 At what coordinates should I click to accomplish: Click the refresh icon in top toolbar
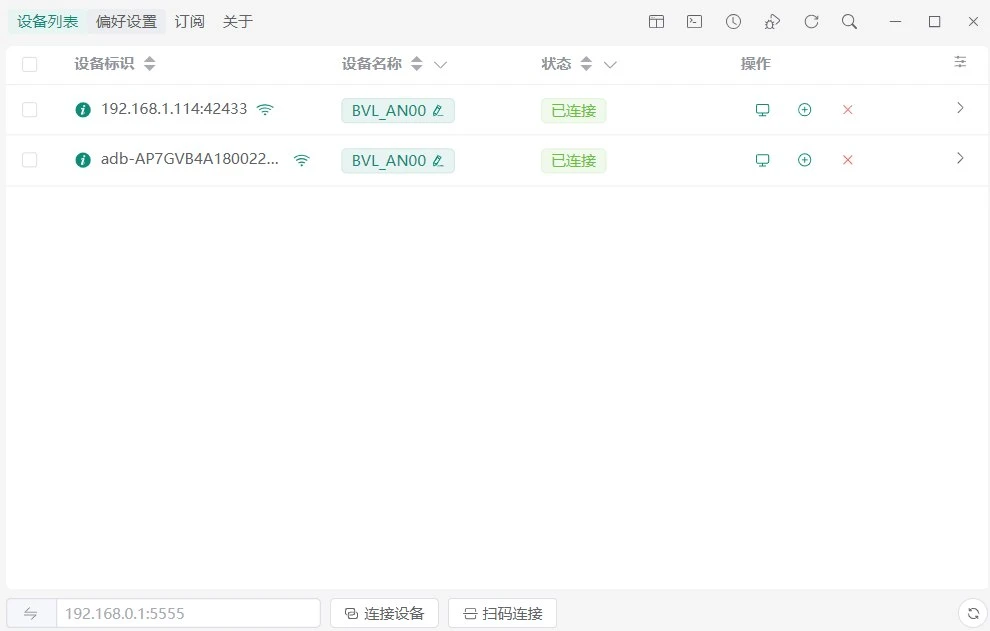[811, 22]
